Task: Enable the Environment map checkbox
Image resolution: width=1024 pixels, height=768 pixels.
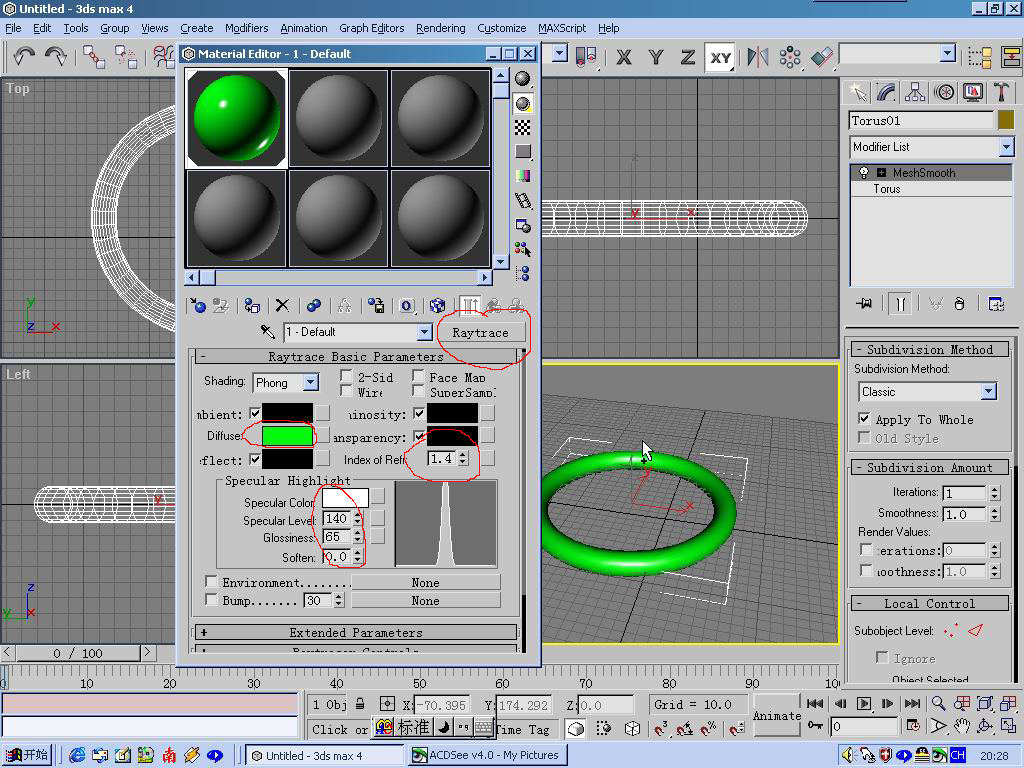Action: point(212,581)
